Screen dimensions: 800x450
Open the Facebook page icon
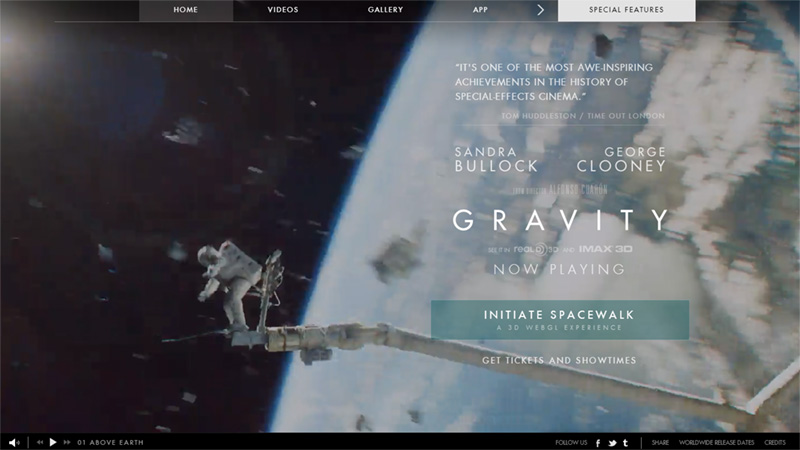[x=598, y=443]
